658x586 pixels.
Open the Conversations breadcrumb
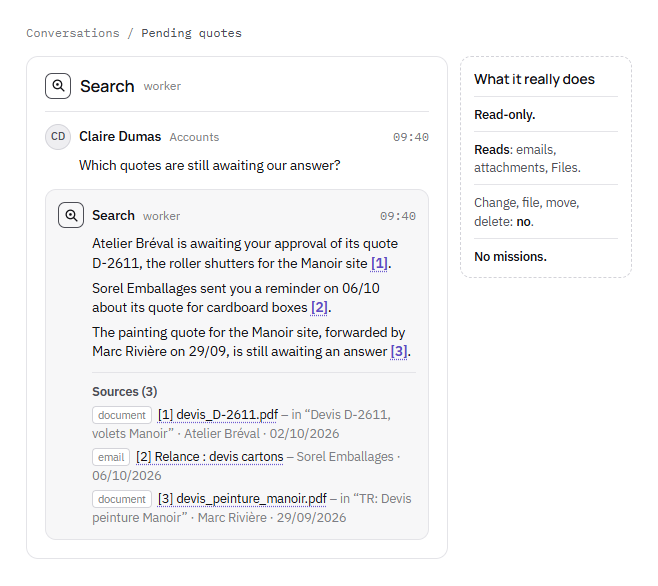(x=73, y=33)
